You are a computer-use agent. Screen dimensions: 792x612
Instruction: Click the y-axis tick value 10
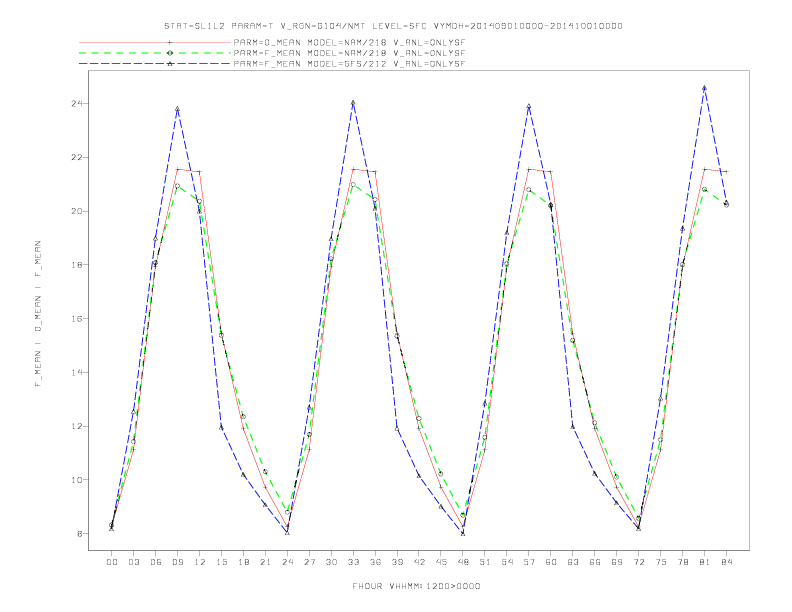[77, 480]
